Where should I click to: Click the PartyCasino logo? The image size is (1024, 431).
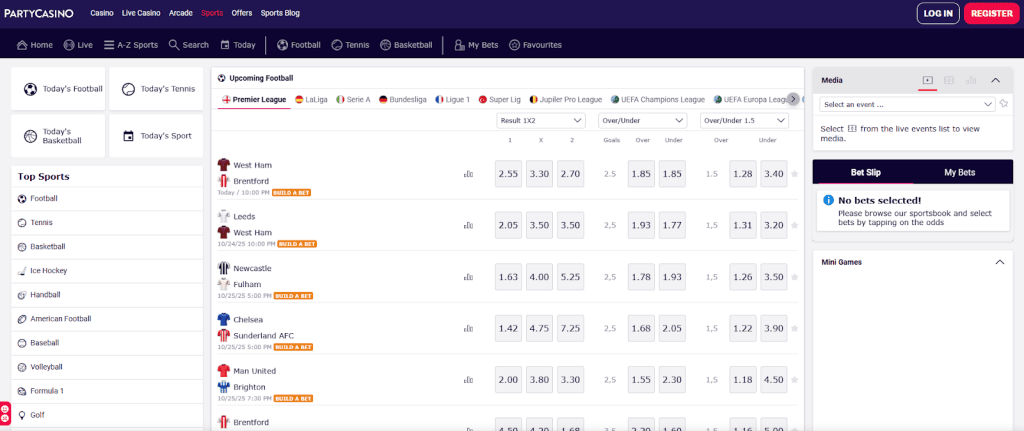coord(39,13)
